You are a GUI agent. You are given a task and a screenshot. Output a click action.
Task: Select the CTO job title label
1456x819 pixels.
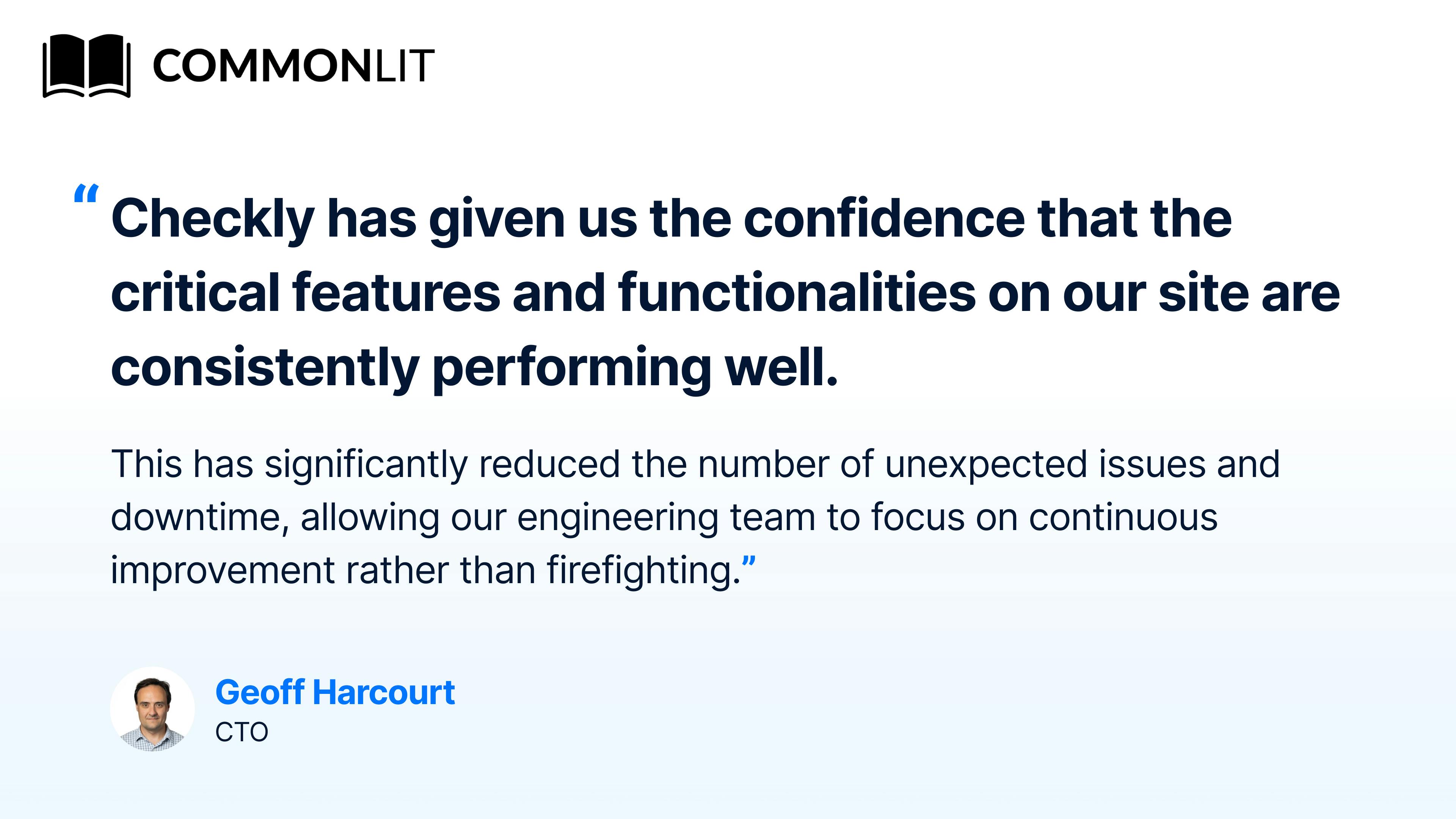pyautogui.click(x=242, y=733)
